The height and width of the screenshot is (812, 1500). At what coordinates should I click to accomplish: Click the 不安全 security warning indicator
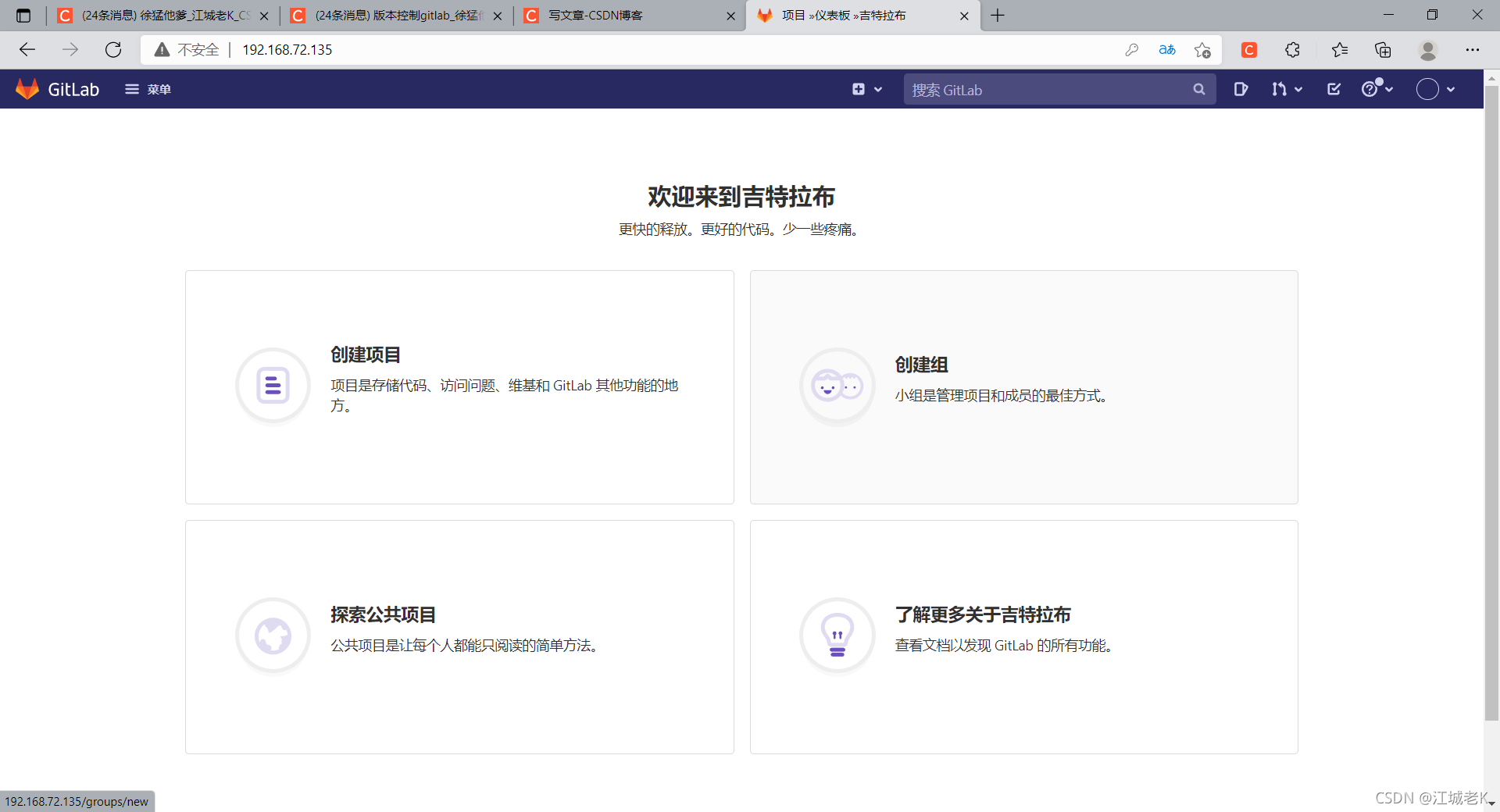point(187,50)
